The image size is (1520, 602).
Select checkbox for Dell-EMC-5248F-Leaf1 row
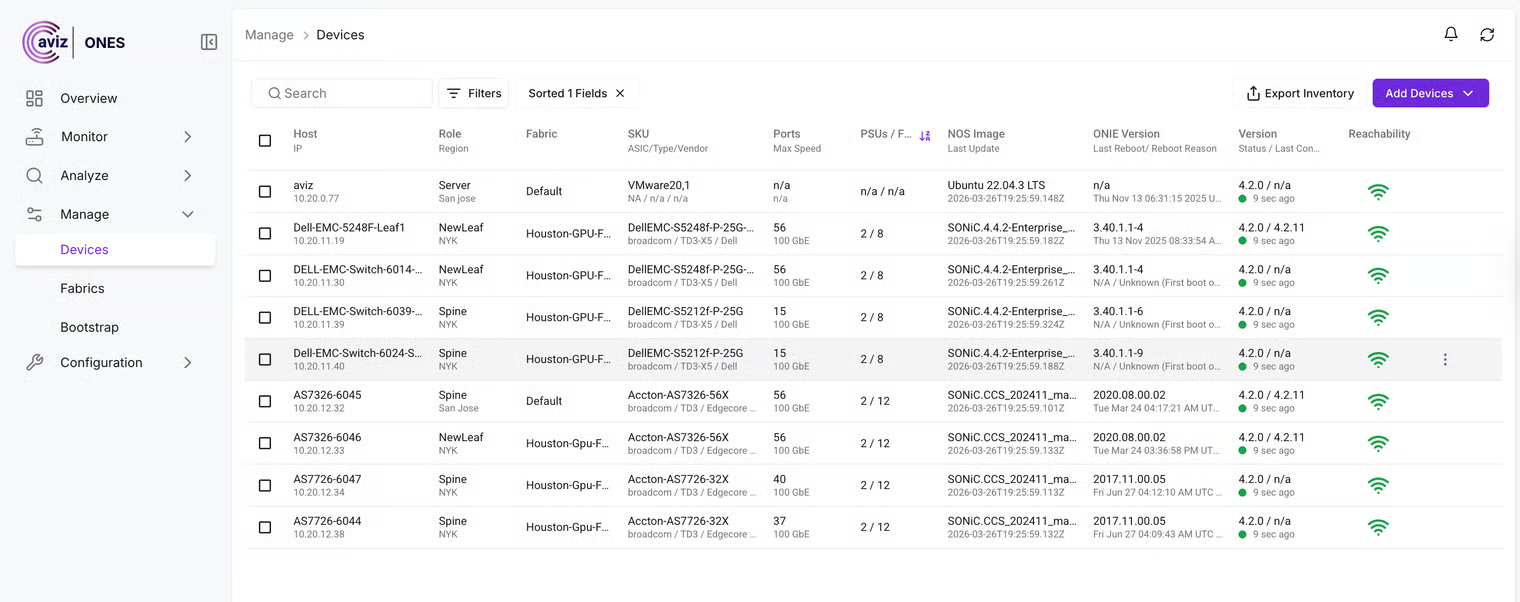(265, 234)
